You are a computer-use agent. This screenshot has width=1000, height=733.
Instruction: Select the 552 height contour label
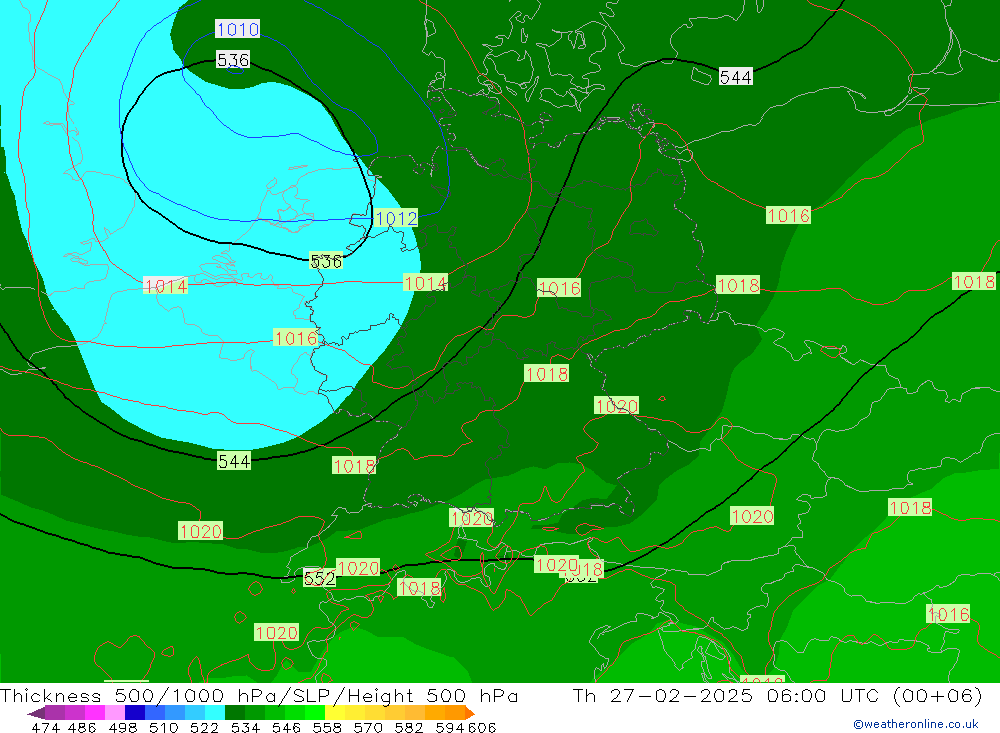coord(319,578)
